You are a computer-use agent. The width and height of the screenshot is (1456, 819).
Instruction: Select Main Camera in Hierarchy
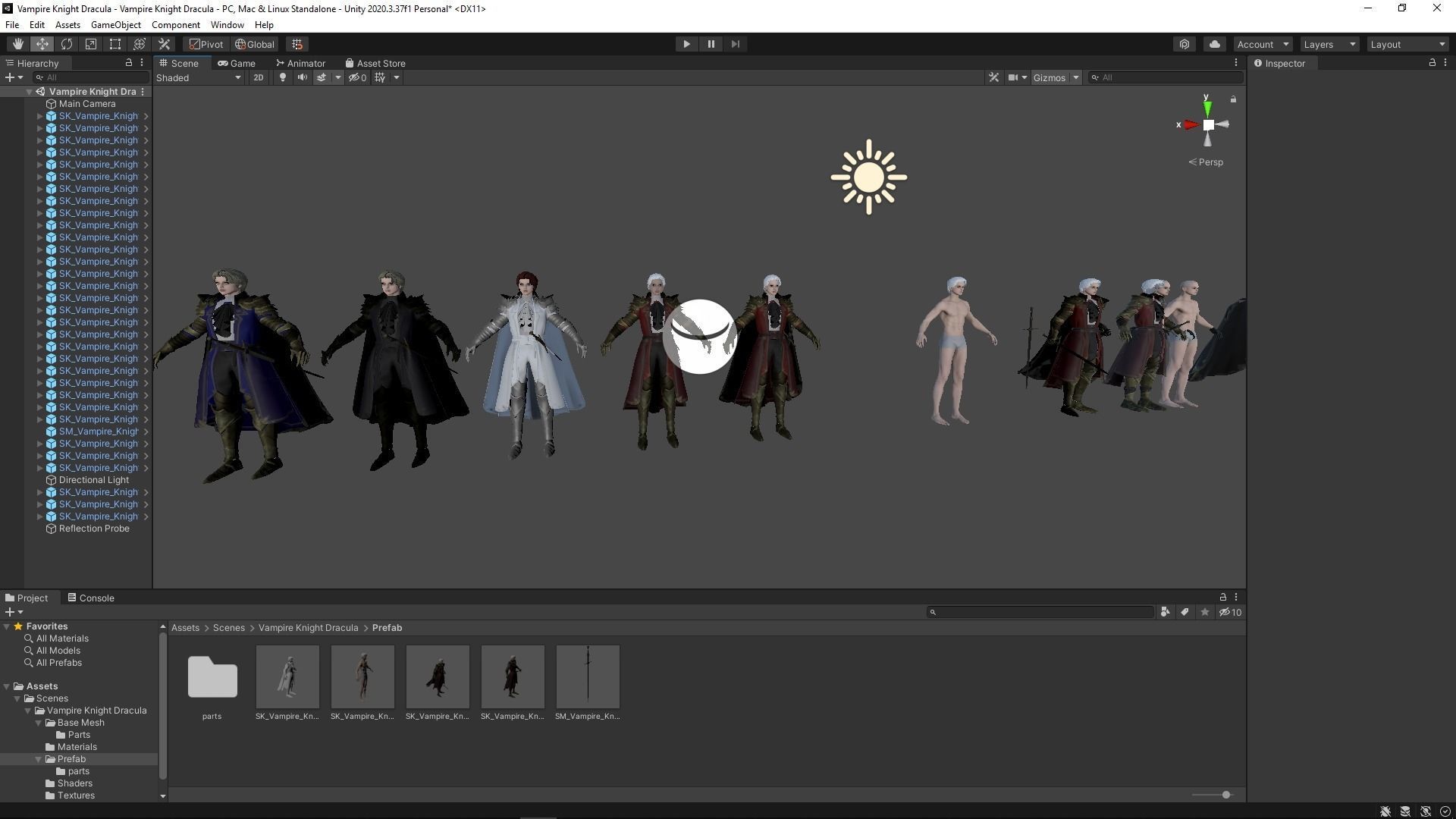click(87, 104)
